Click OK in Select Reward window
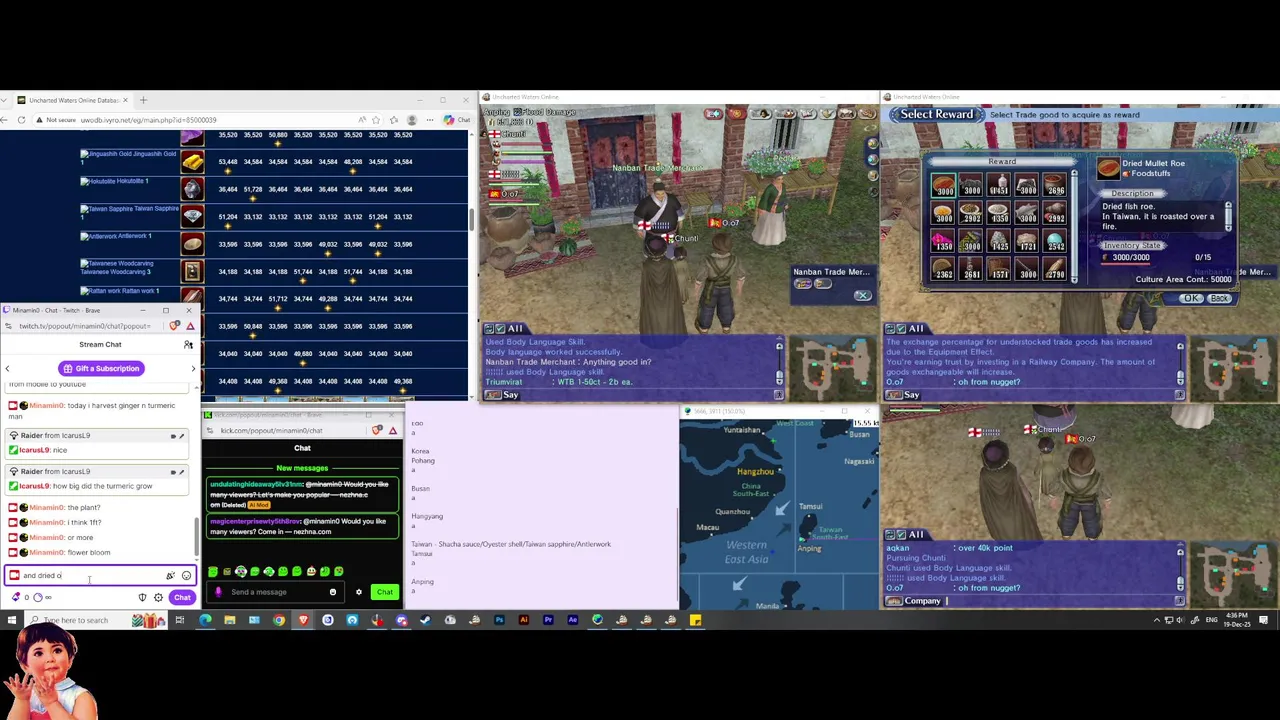The height and width of the screenshot is (720, 1280). [x=1190, y=299]
